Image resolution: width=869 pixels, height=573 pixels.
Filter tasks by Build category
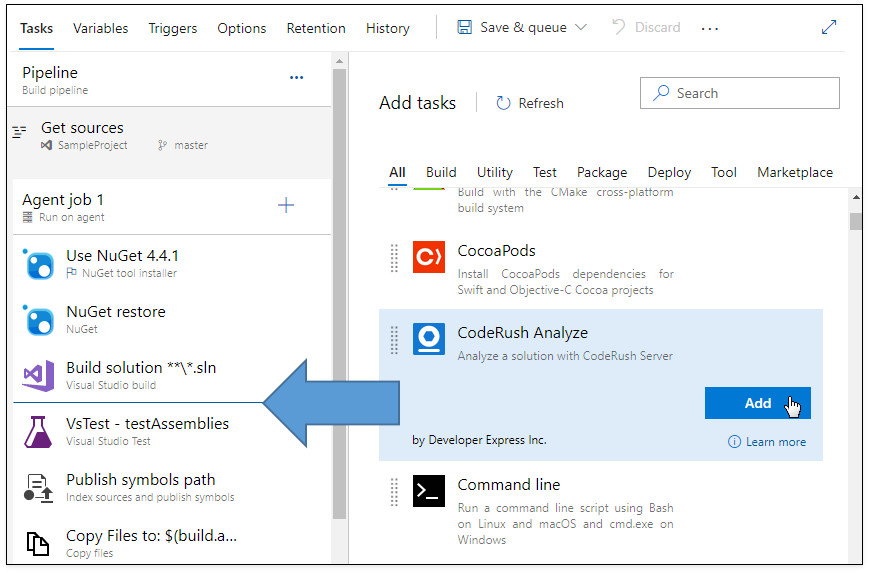pos(441,172)
